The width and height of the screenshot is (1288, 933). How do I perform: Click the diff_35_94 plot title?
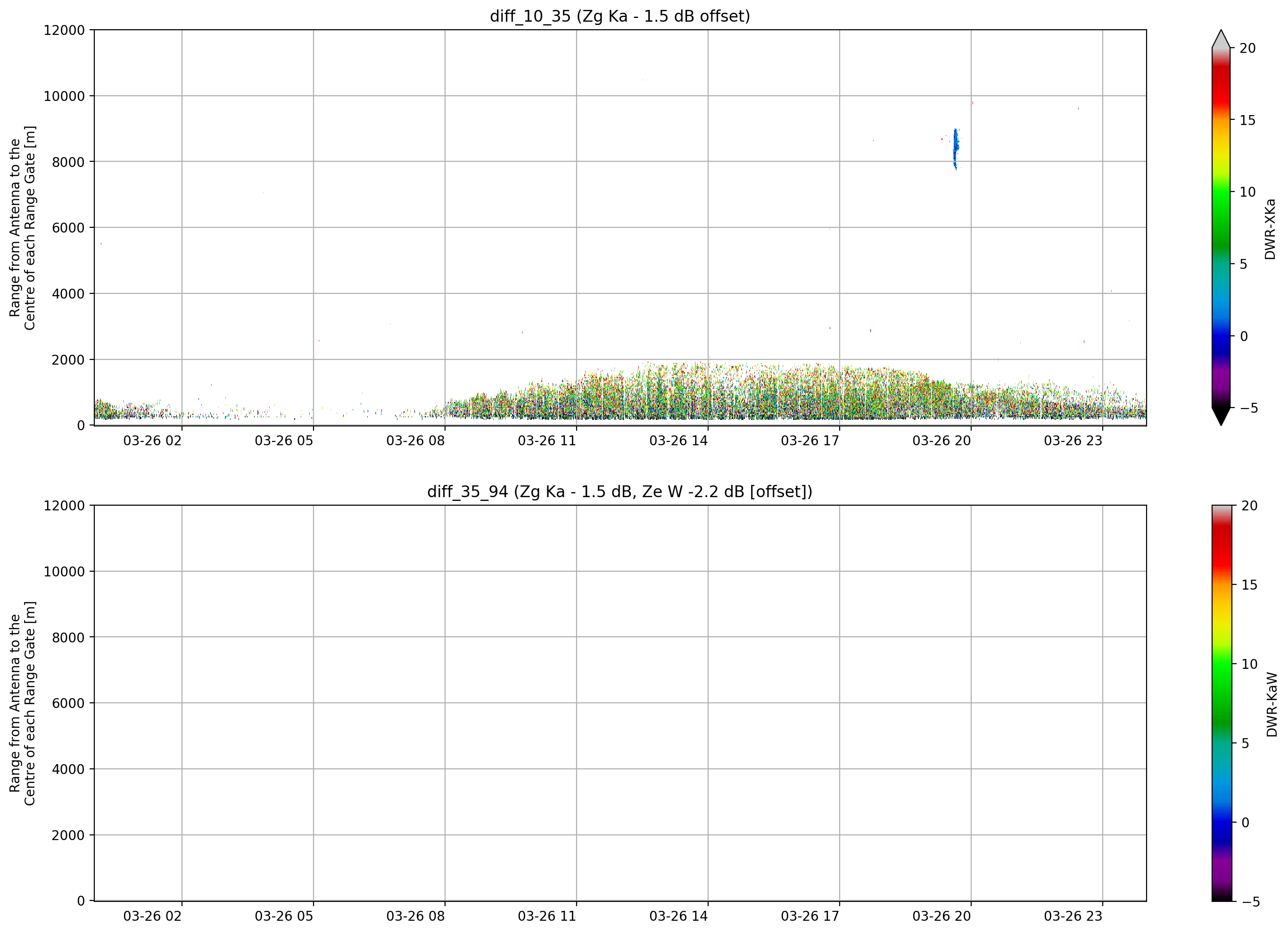pos(619,491)
